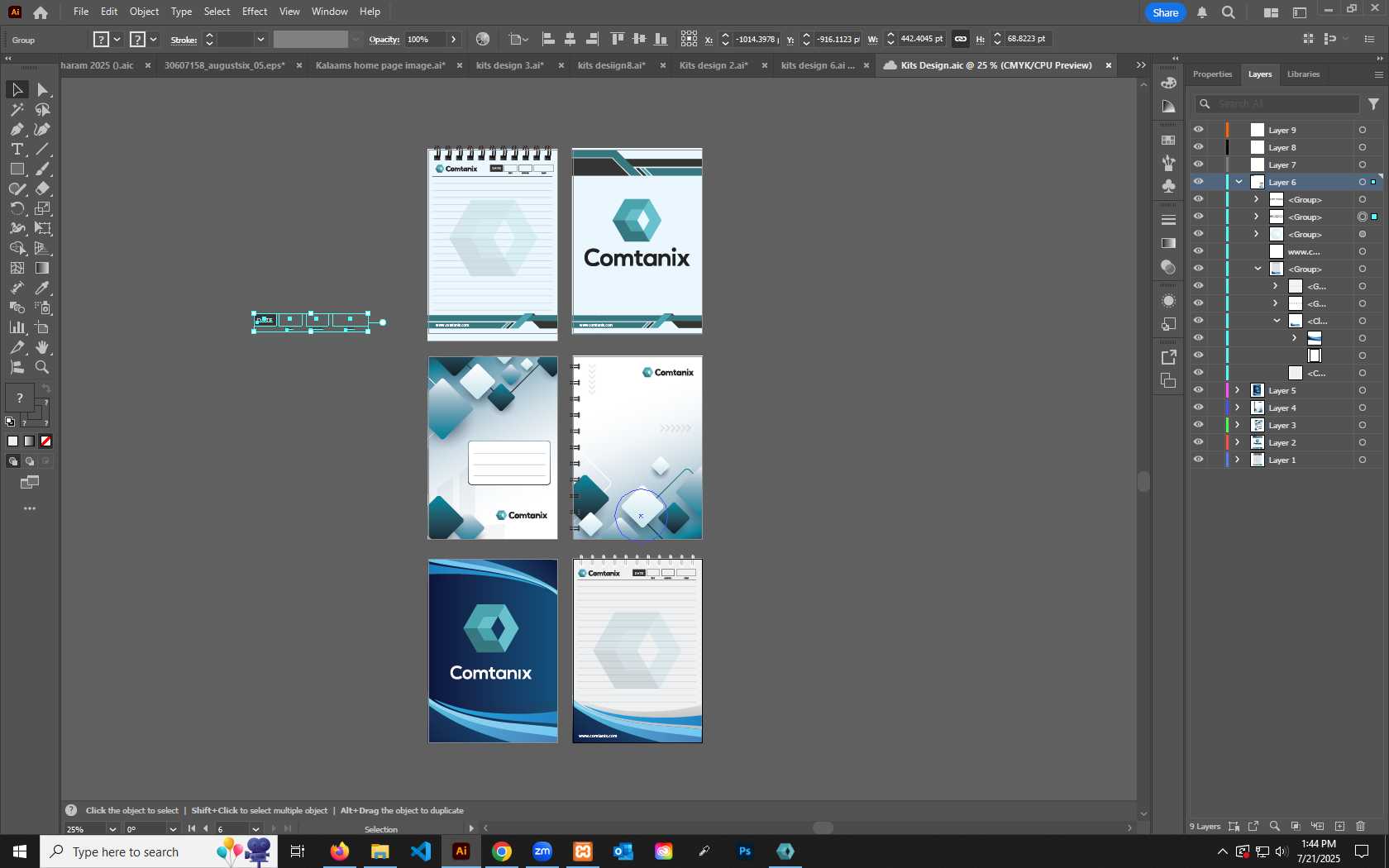Select the Selection tool arrow
The height and width of the screenshot is (868, 1389).
pos(17,89)
